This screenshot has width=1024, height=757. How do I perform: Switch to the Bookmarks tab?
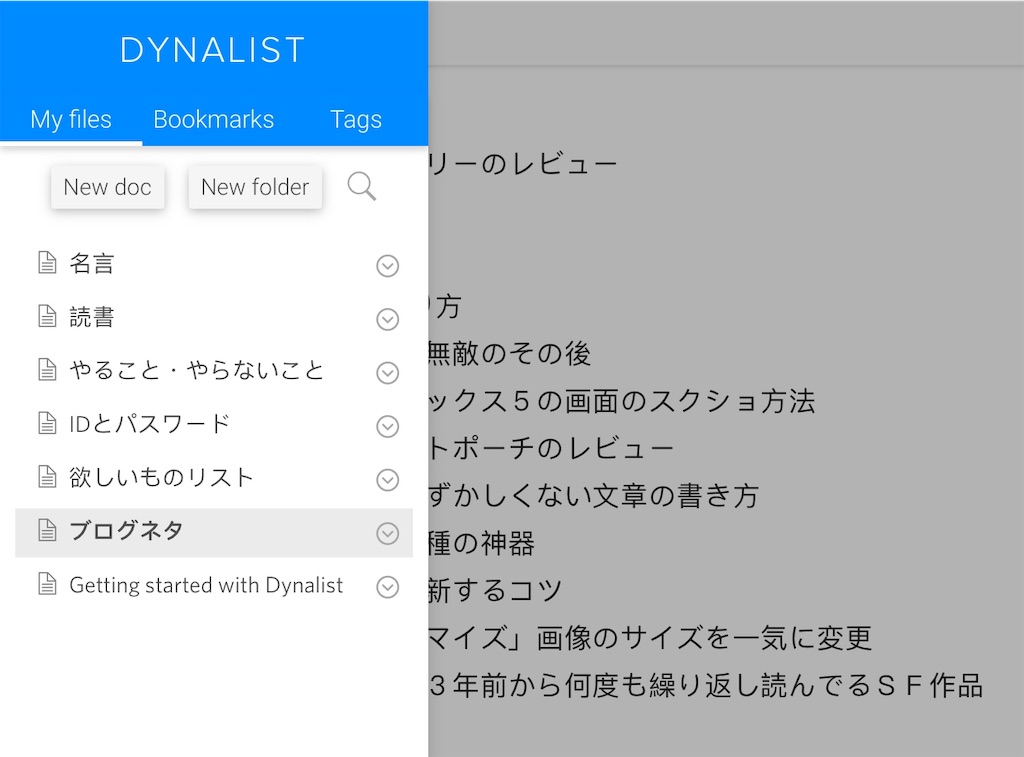[x=214, y=120]
